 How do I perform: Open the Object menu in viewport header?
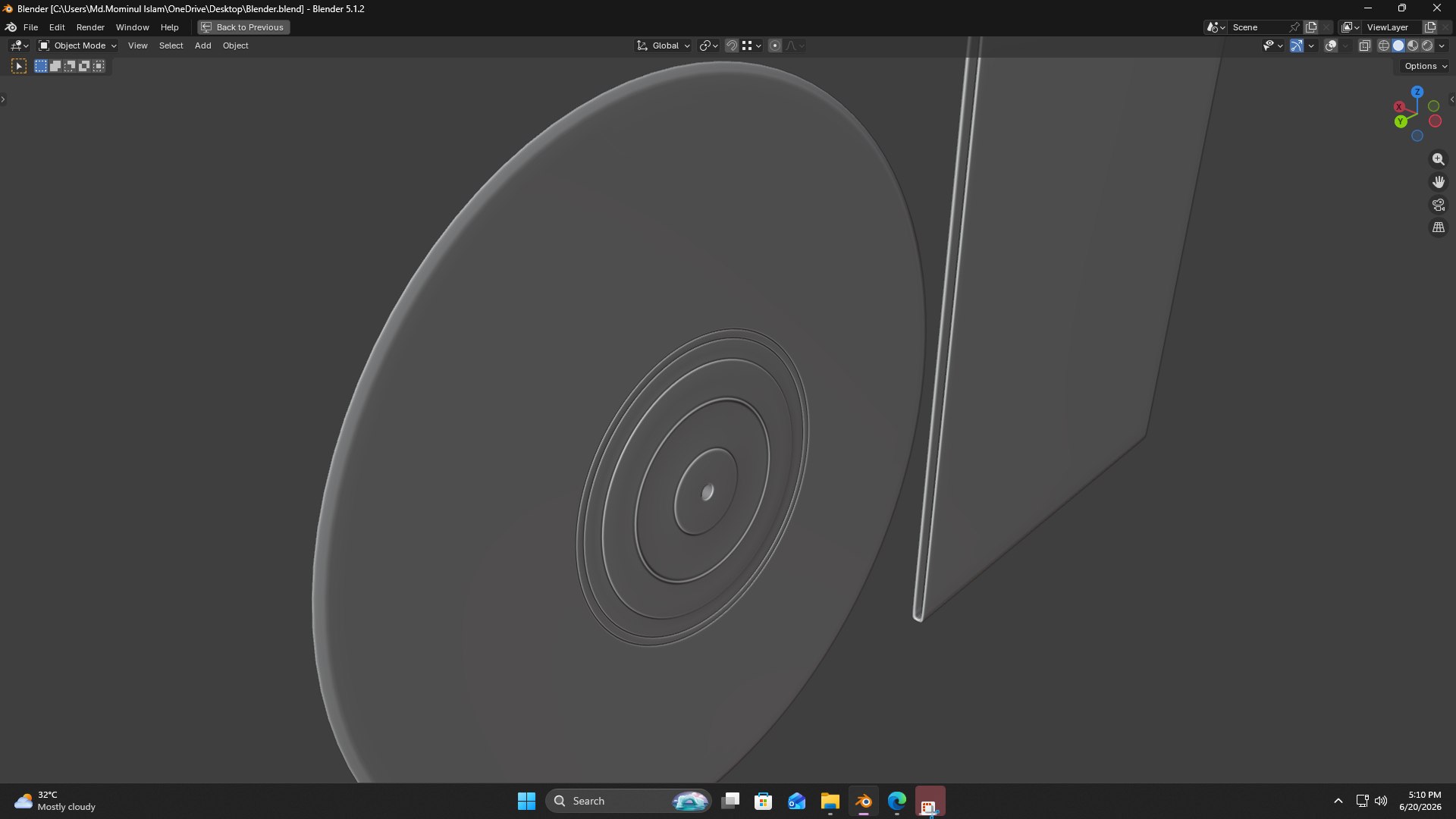[235, 45]
